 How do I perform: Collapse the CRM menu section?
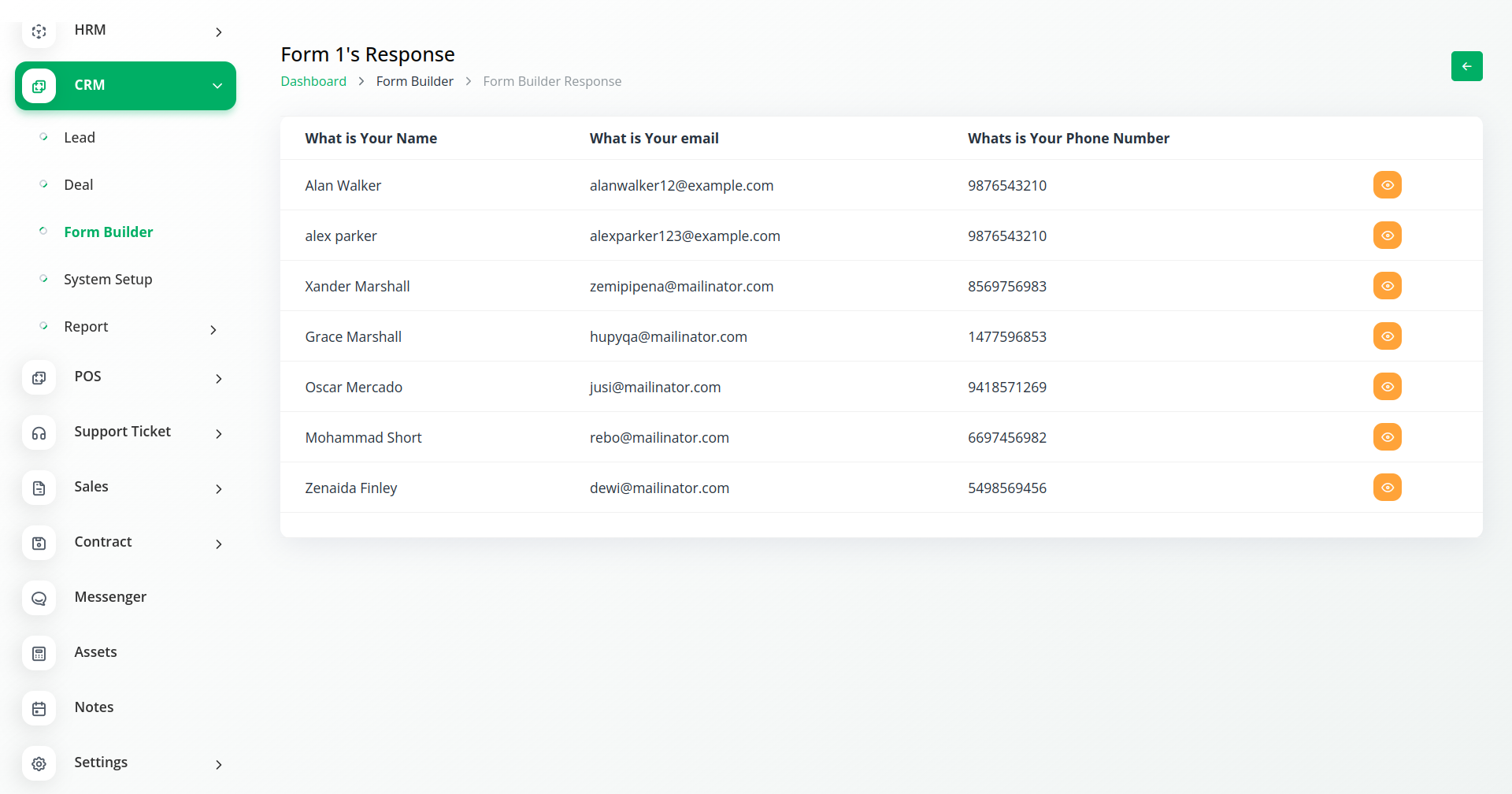217,86
